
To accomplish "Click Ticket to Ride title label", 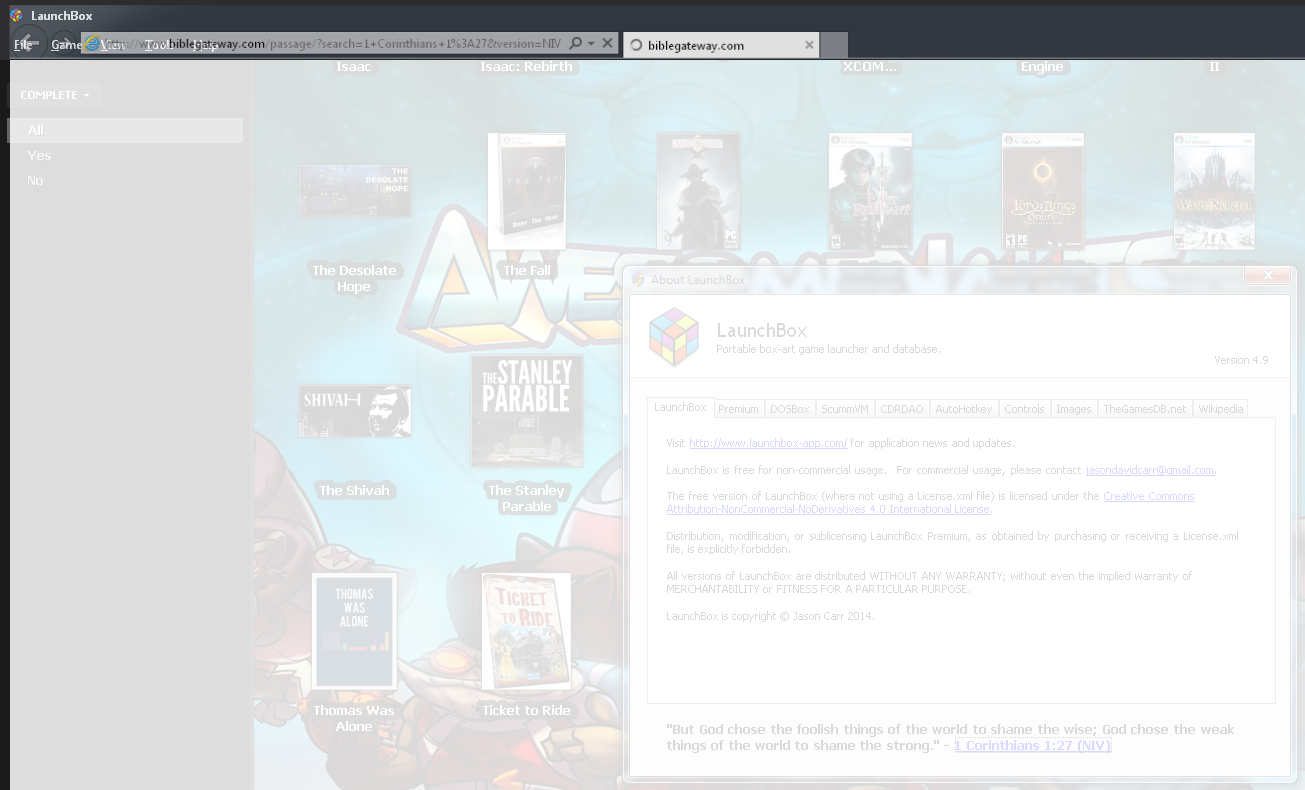I will point(527,711).
